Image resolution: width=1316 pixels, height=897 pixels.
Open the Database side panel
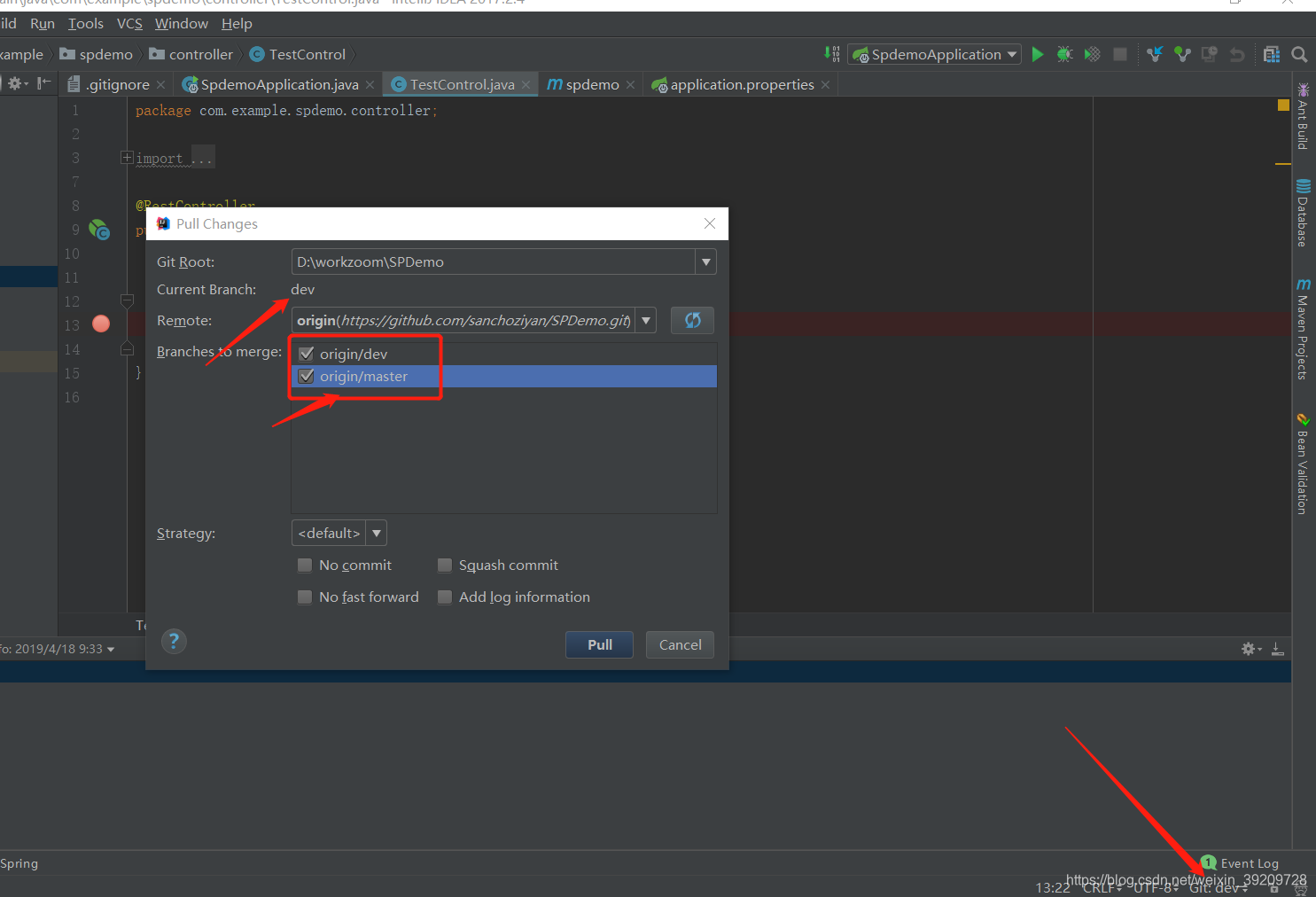coord(1303,213)
